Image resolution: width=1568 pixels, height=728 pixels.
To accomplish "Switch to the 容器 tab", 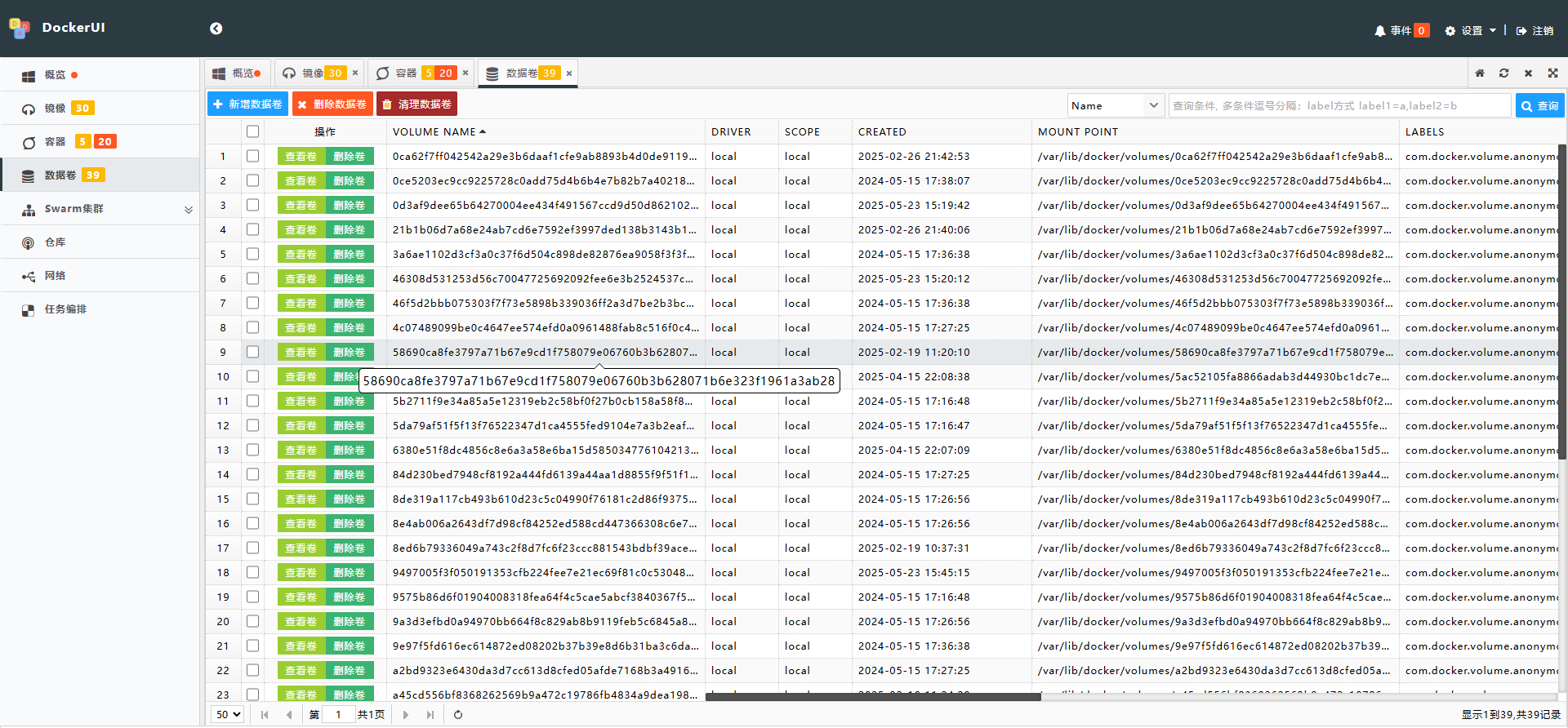I will coord(407,73).
